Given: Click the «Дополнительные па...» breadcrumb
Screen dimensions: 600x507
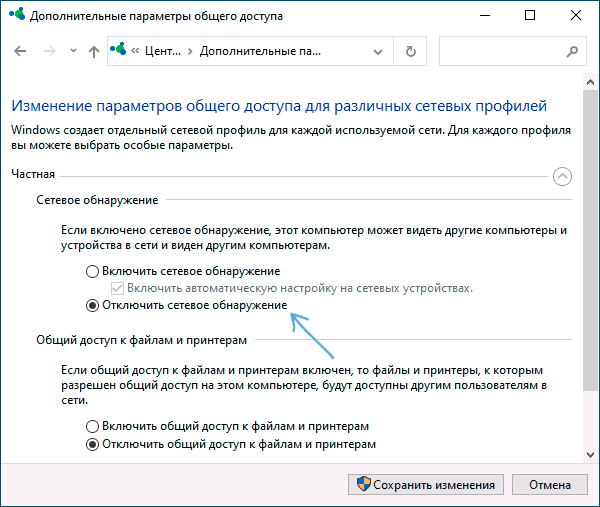Looking at the screenshot, I should tap(260, 51).
